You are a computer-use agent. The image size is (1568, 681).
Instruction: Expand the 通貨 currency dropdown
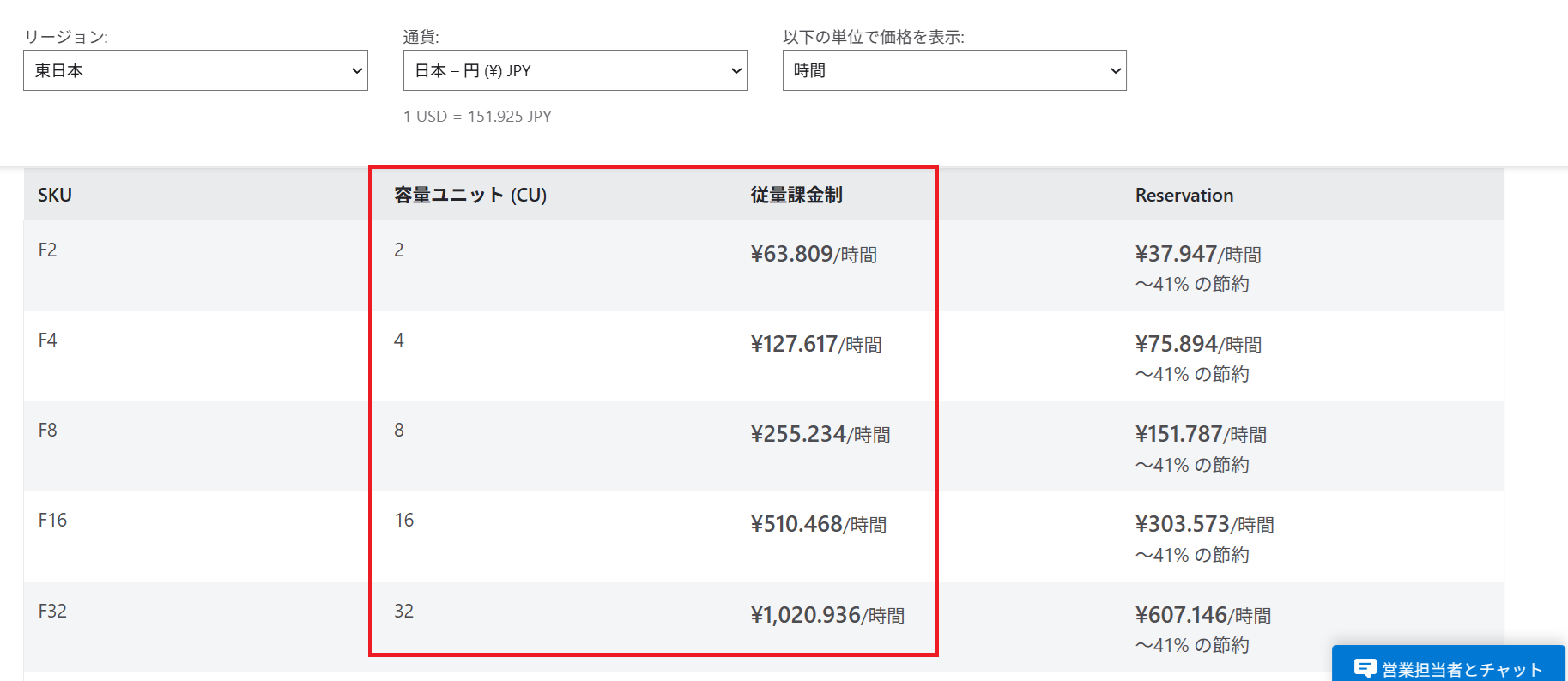(x=574, y=70)
